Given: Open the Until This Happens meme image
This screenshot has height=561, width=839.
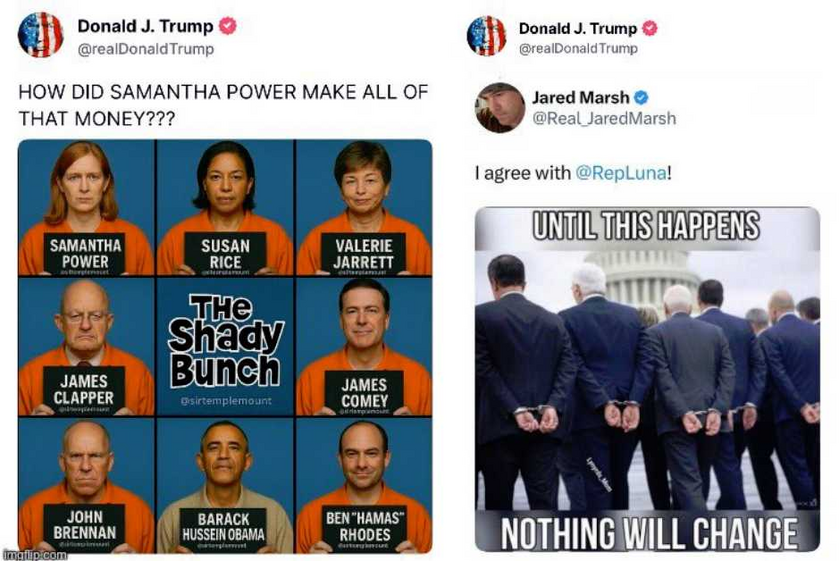Looking at the screenshot, I should pos(647,379).
